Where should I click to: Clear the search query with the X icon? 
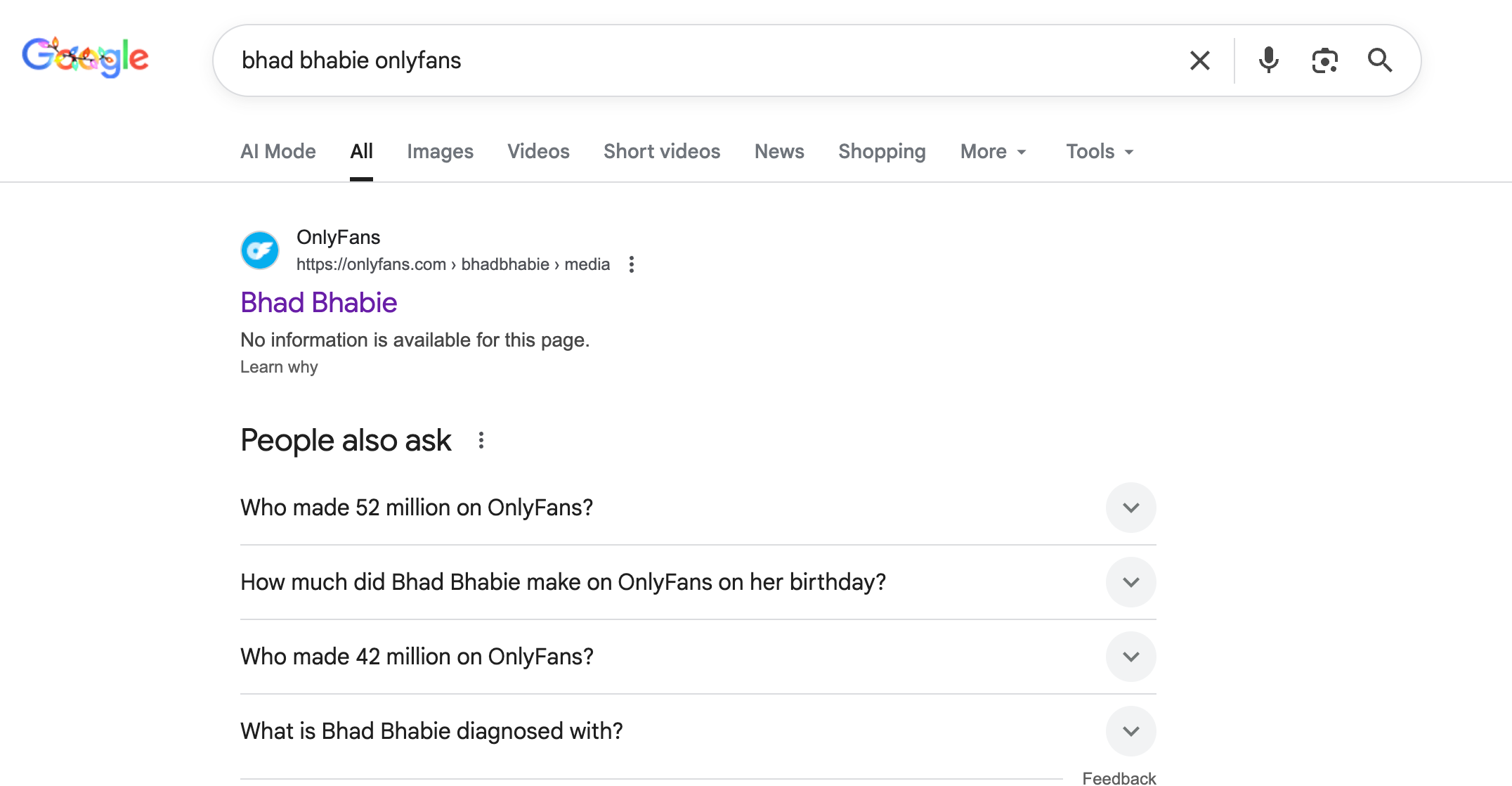tap(1199, 60)
